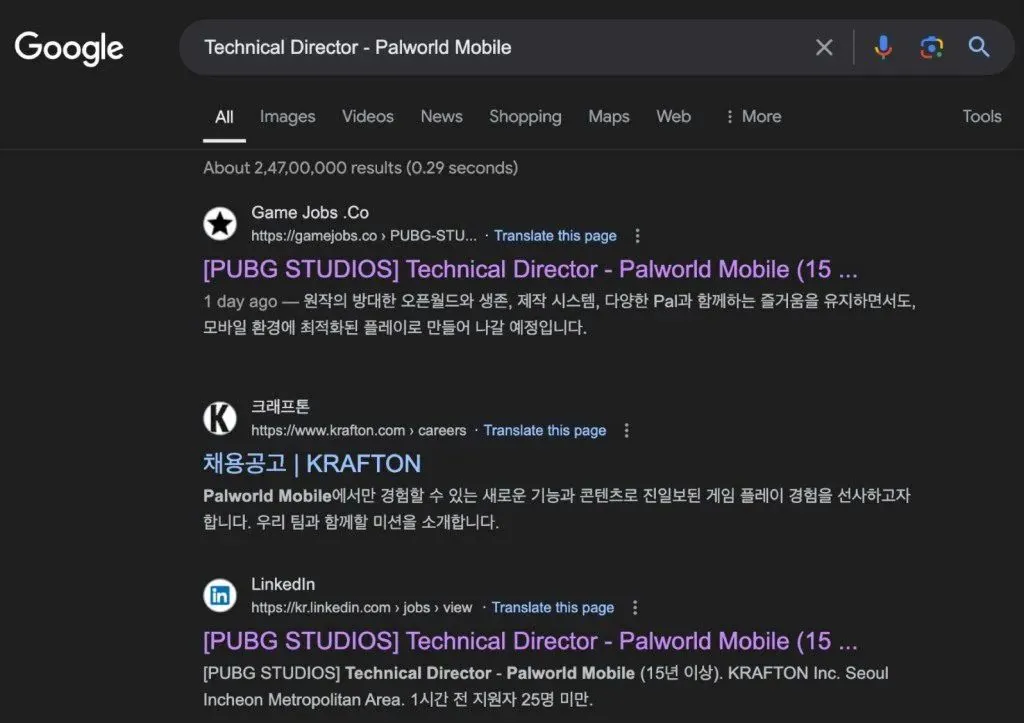Image resolution: width=1024 pixels, height=723 pixels.
Task: Open more options for LinkedIn result
Action: point(635,607)
